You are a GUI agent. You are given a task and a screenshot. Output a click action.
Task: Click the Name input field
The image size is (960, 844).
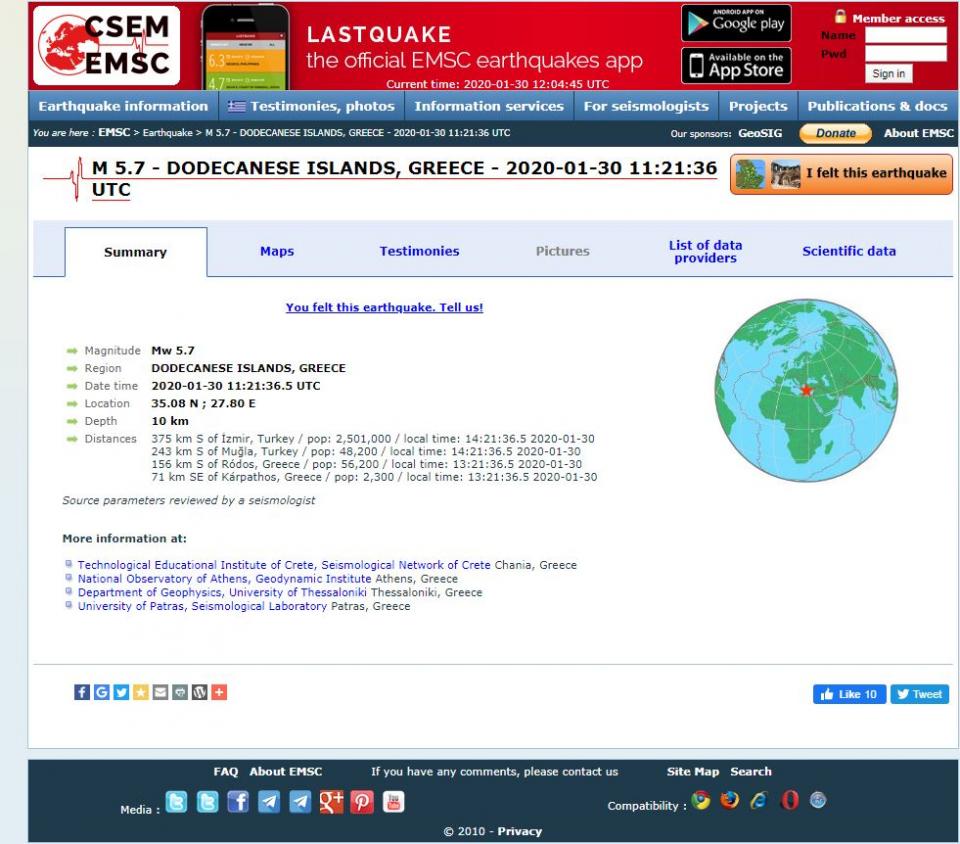point(905,35)
